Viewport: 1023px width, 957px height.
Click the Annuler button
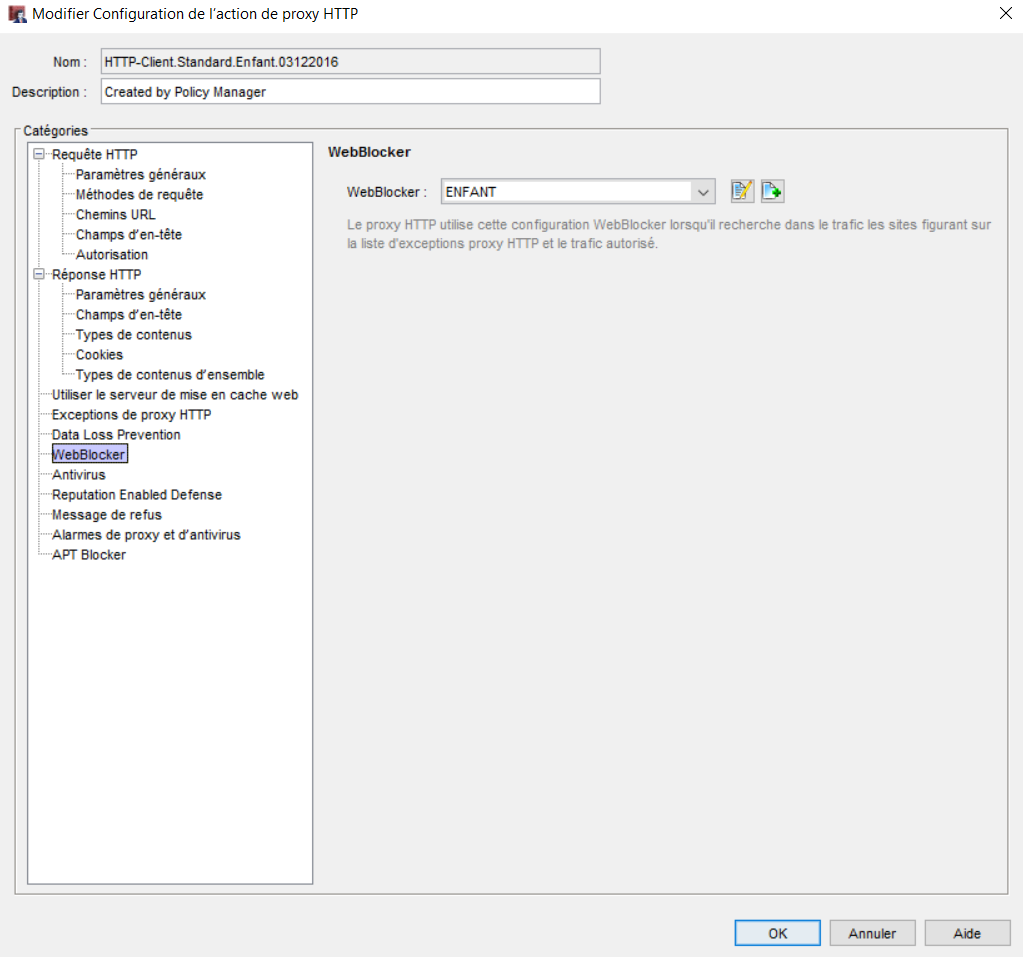[872, 933]
